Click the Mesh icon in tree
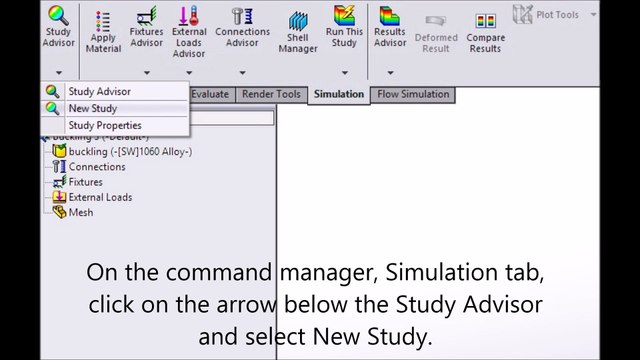The height and width of the screenshot is (360, 640). [x=59, y=212]
